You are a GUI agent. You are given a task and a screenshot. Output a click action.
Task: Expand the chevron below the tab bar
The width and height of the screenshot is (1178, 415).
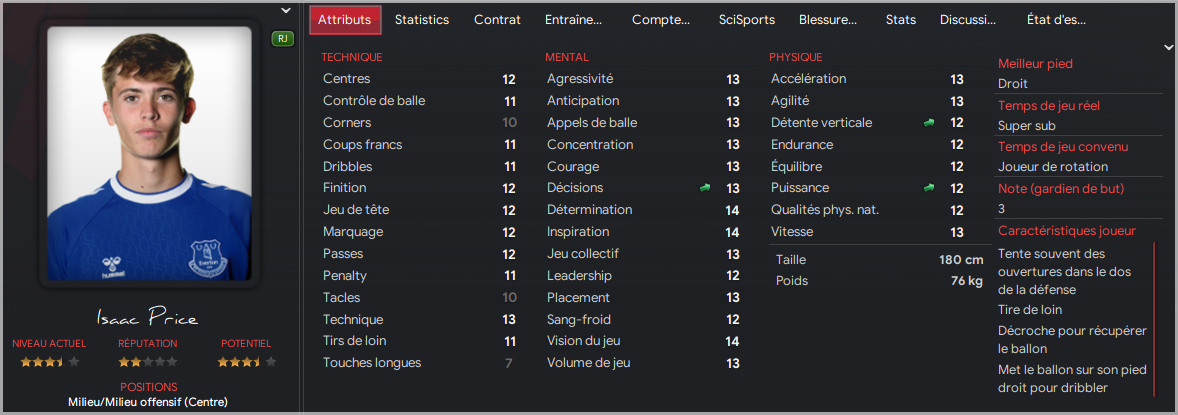(1167, 47)
